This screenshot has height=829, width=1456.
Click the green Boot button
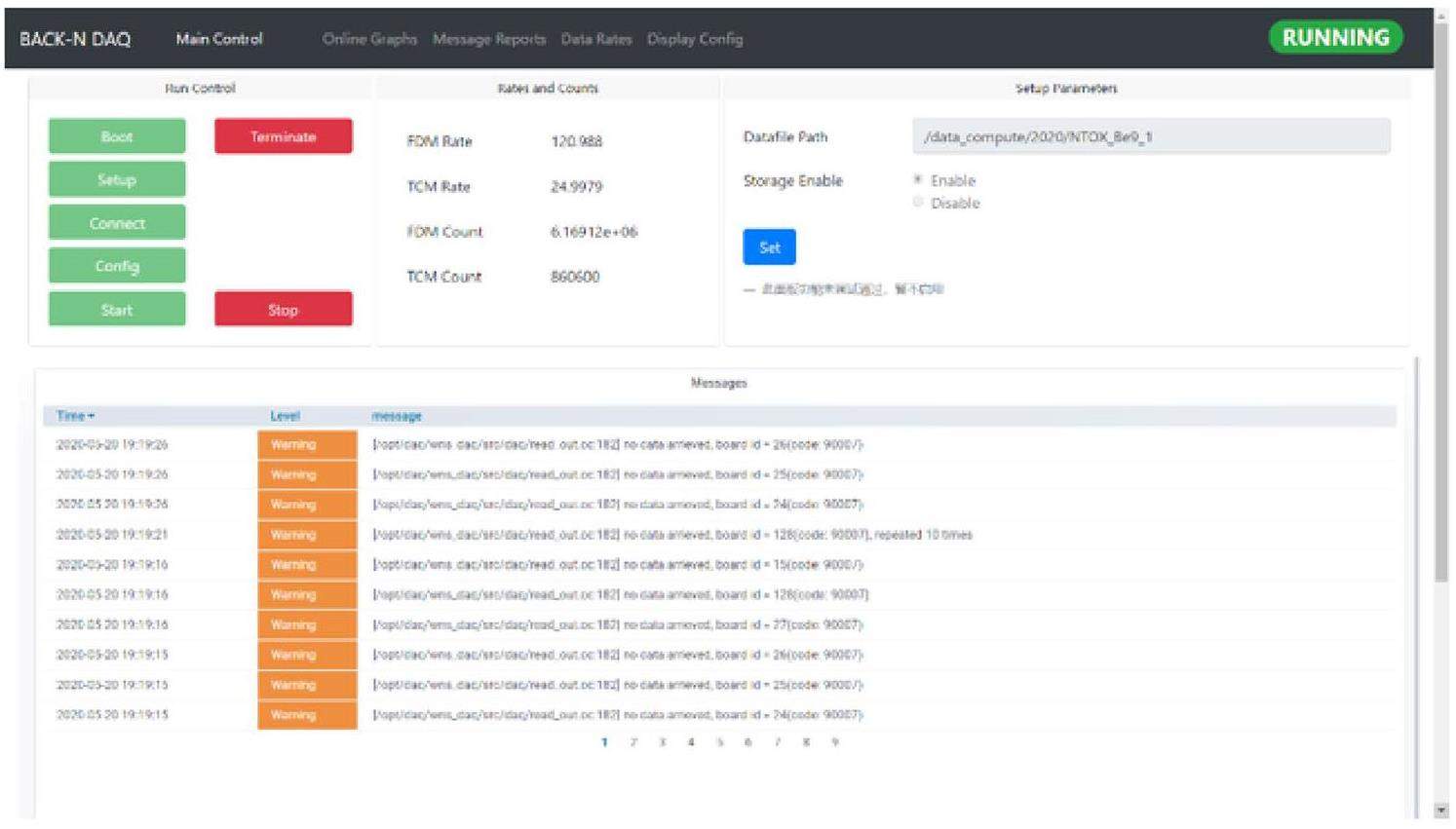(117, 136)
